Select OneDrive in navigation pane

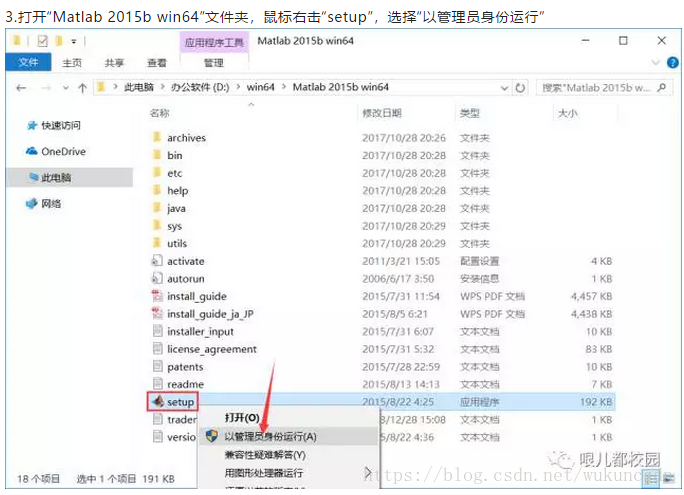[63, 151]
